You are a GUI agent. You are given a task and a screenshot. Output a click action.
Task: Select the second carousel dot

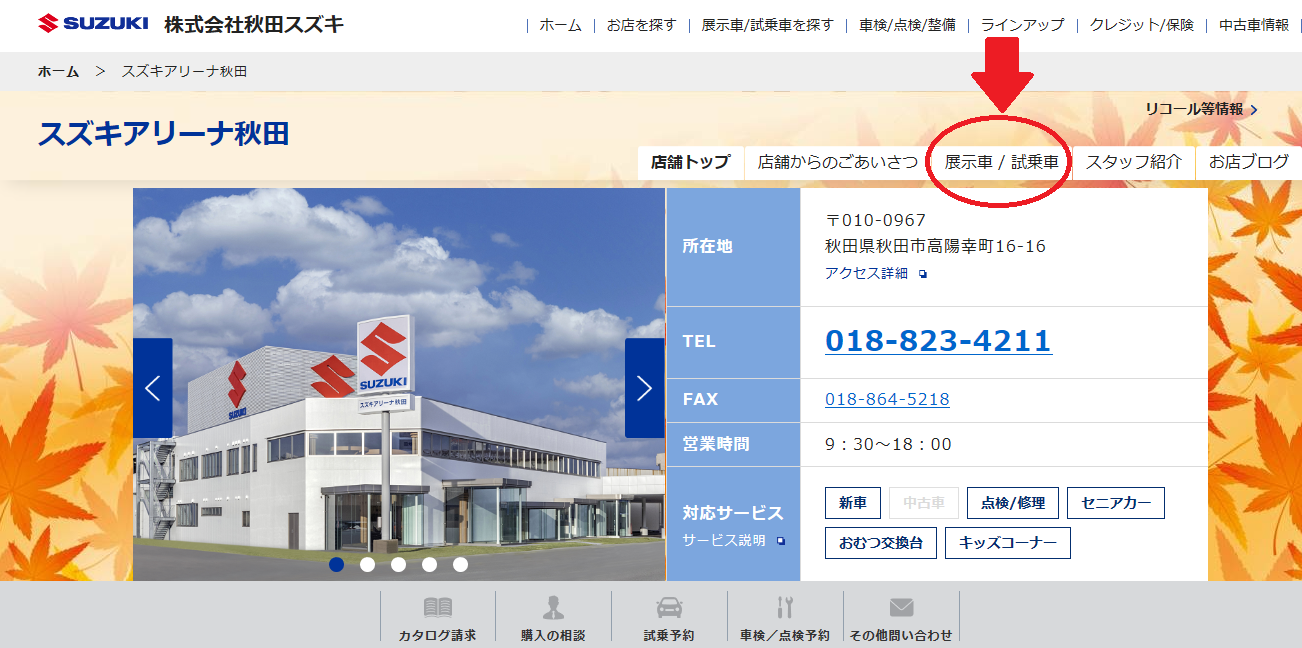coord(367,564)
